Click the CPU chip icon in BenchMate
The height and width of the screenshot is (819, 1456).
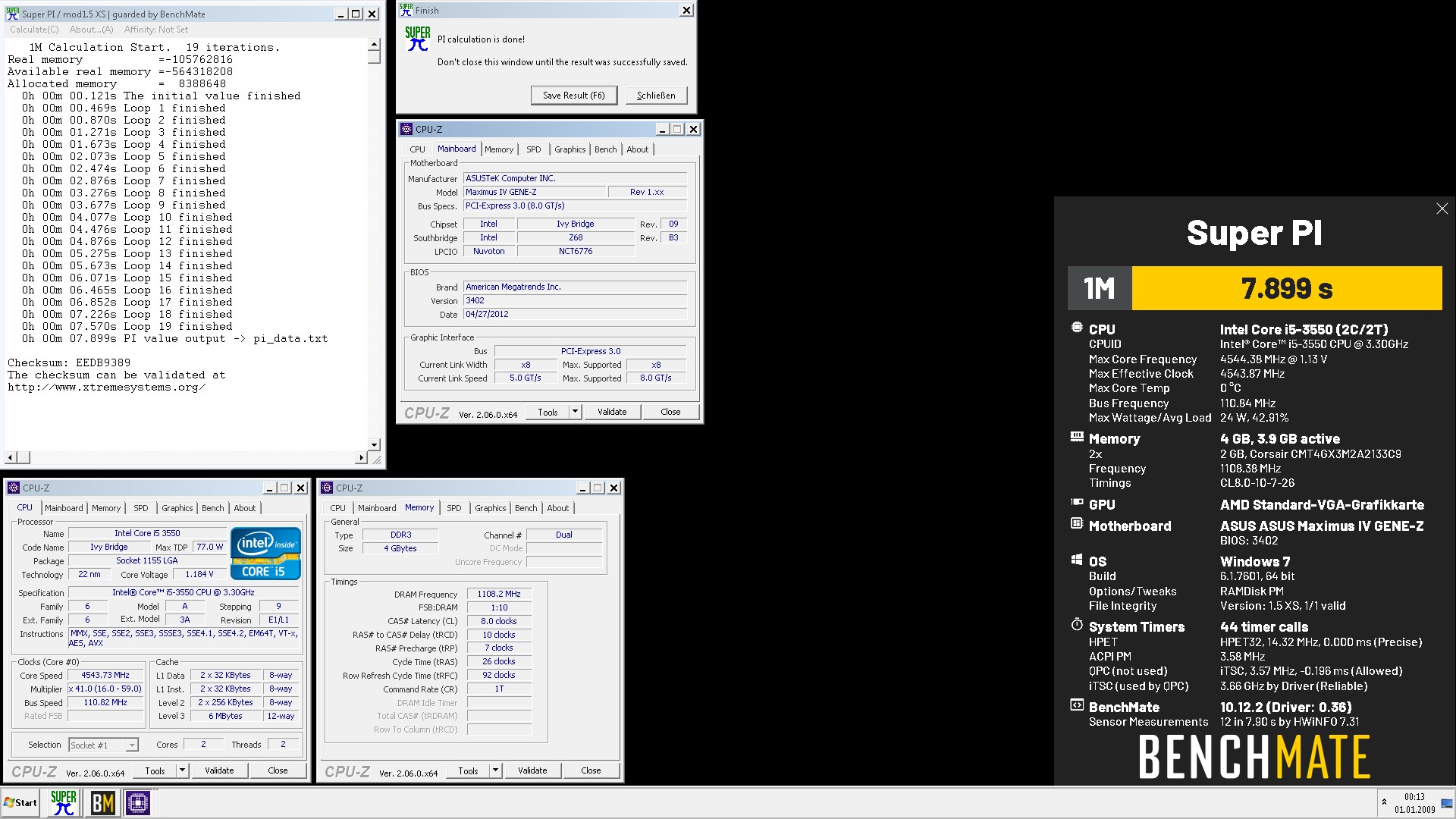tap(1076, 328)
